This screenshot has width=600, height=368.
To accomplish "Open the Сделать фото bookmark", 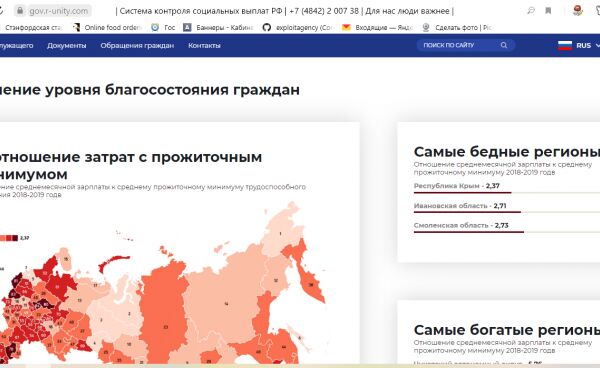I will [464, 28].
